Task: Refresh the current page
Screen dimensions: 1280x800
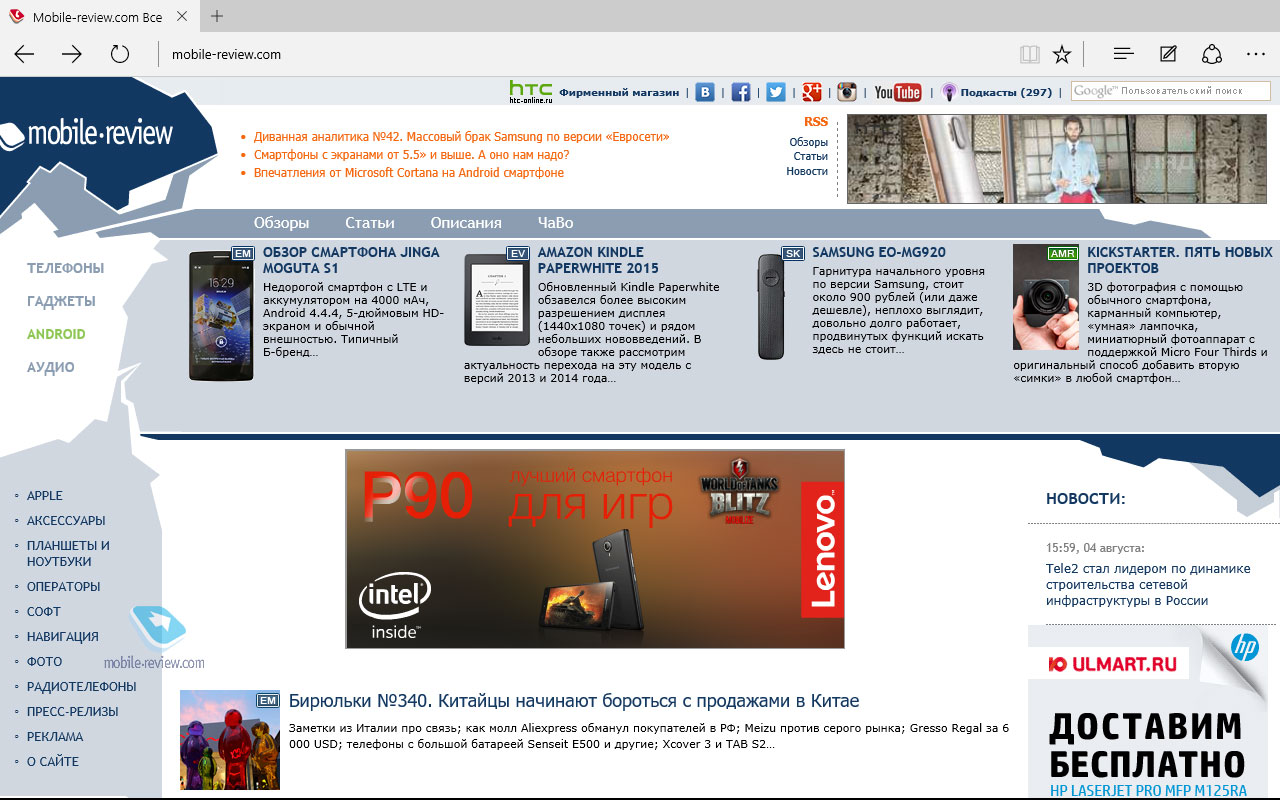Action: pyautogui.click(x=120, y=55)
